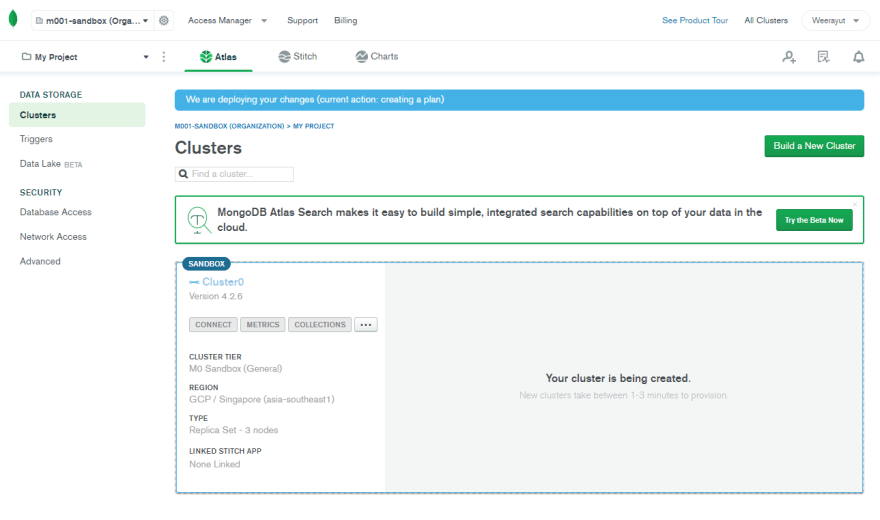
Task: Click the SANDBOX badge
Action: pos(207,264)
